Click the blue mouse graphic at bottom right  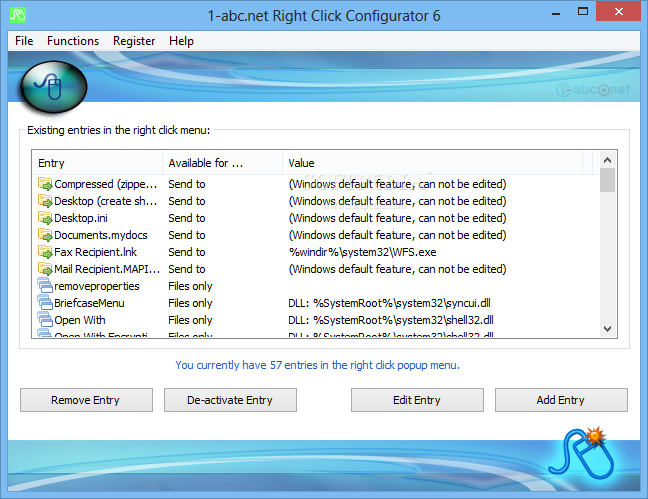click(583, 454)
